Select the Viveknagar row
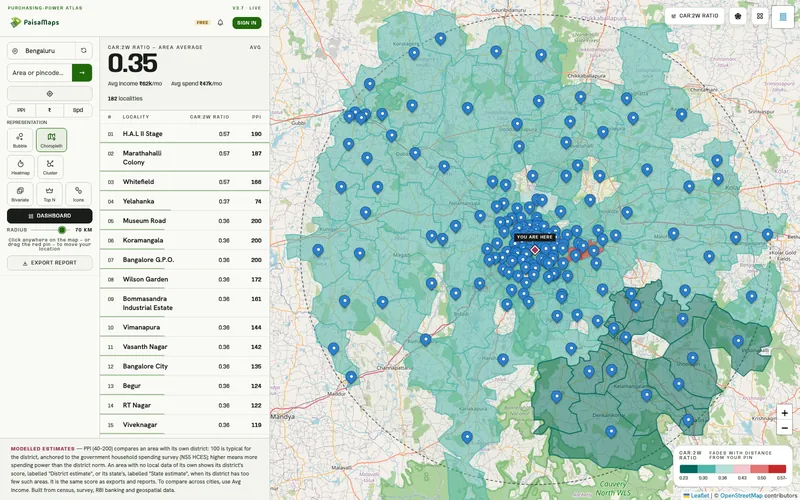Image resolution: width=800 pixels, height=500 pixels. pyautogui.click(x=184, y=424)
